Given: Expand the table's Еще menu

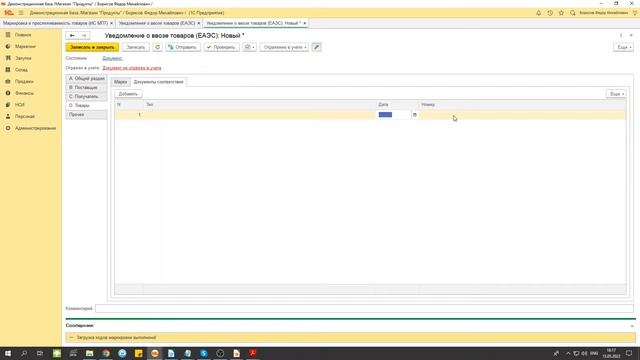Looking at the screenshot, I should [616, 94].
